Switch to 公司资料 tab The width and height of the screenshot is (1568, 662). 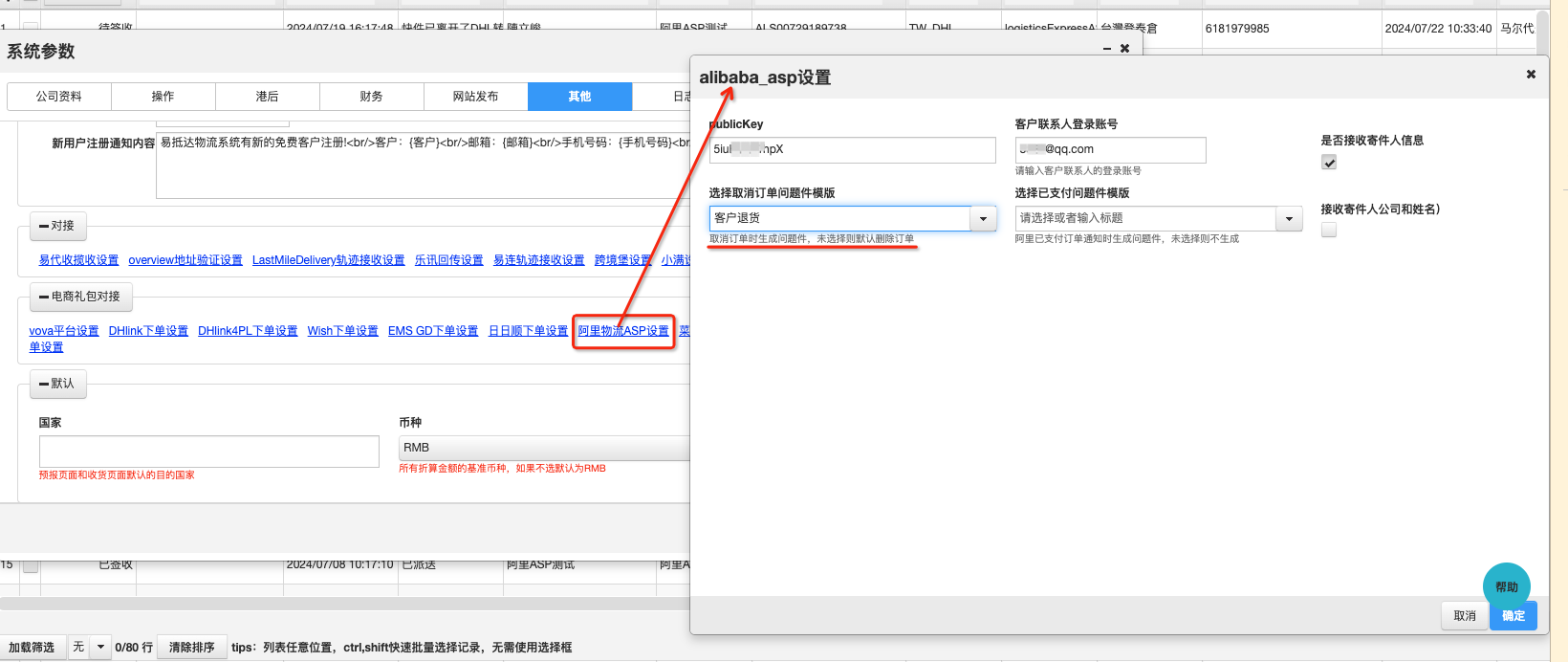pos(59,97)
